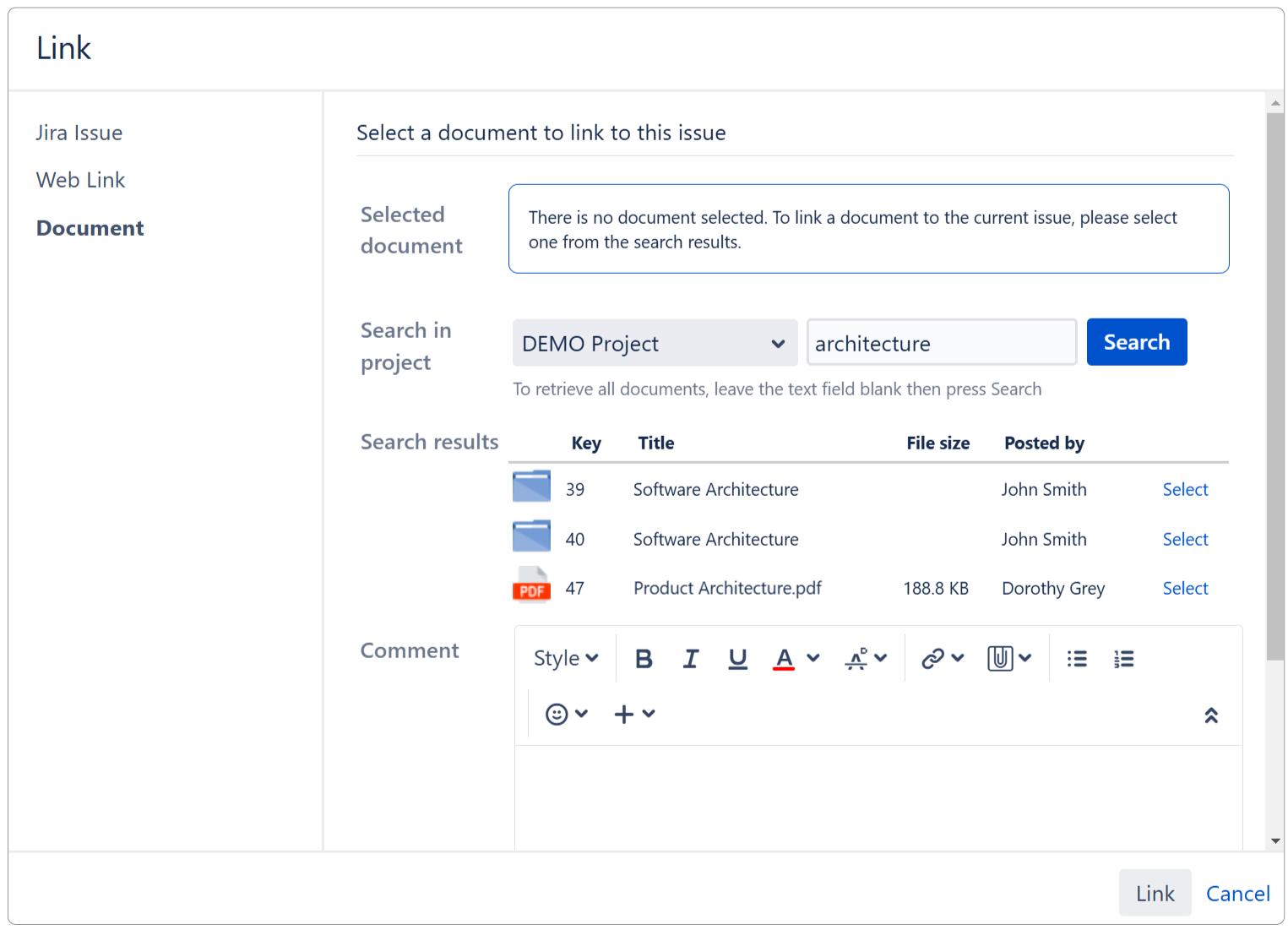Viewport: 1288px width, 930px height.
Task: Insert a numbered list in comment
Action: coord(1123,659)
